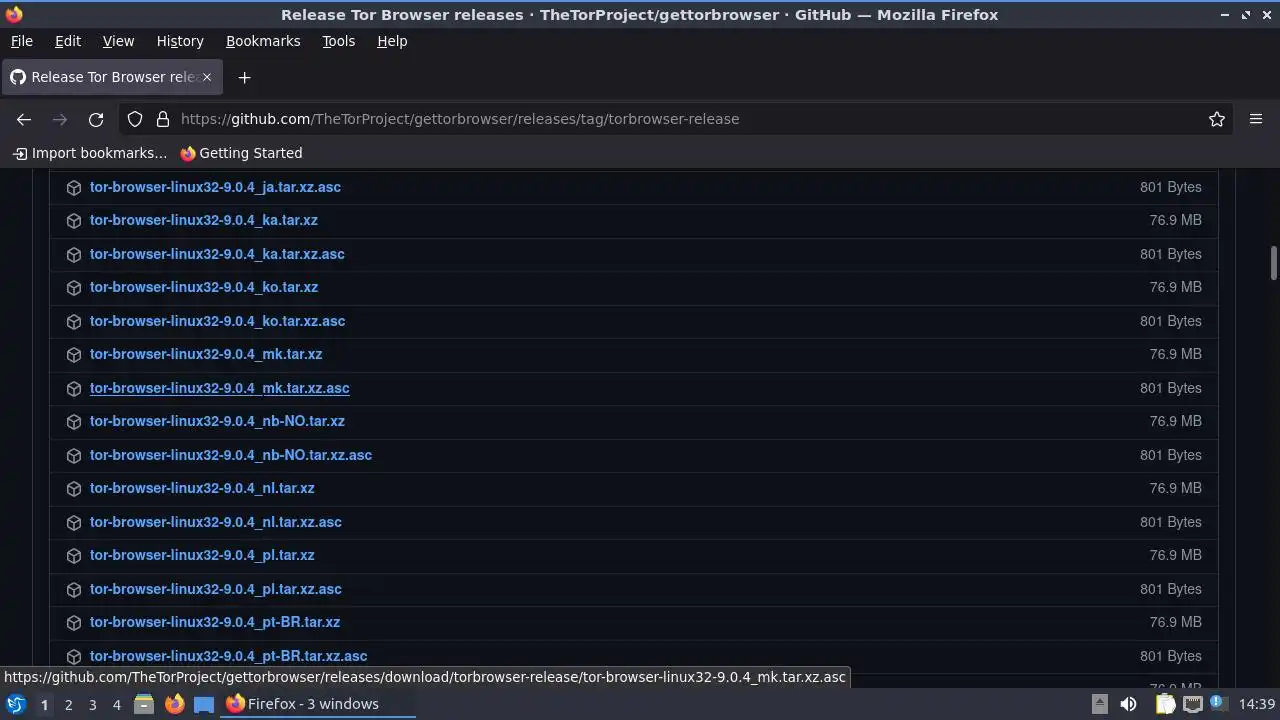Click Import bookmarks toolbar item
This screenshot has height=720, width=1280.
(x=89, y=153)
